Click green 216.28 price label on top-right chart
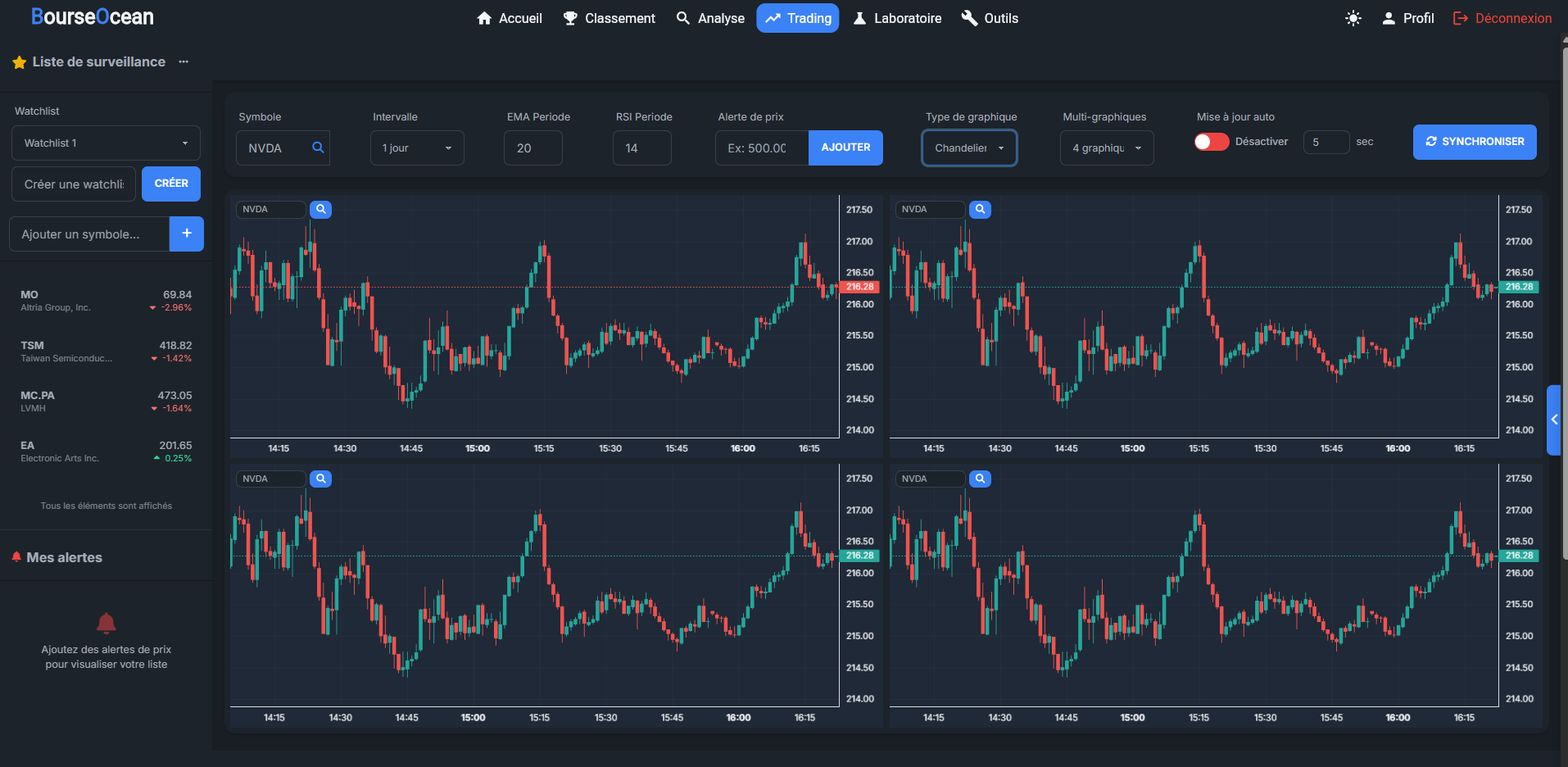Screen dimensions: 1568x767 1519,287
